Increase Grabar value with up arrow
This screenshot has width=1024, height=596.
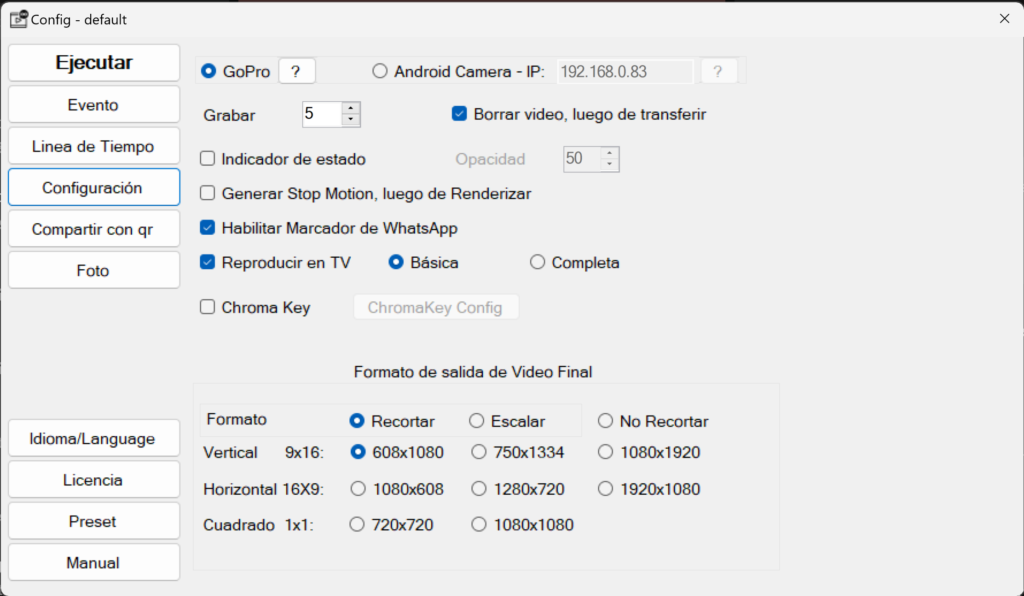click(350, 108)
